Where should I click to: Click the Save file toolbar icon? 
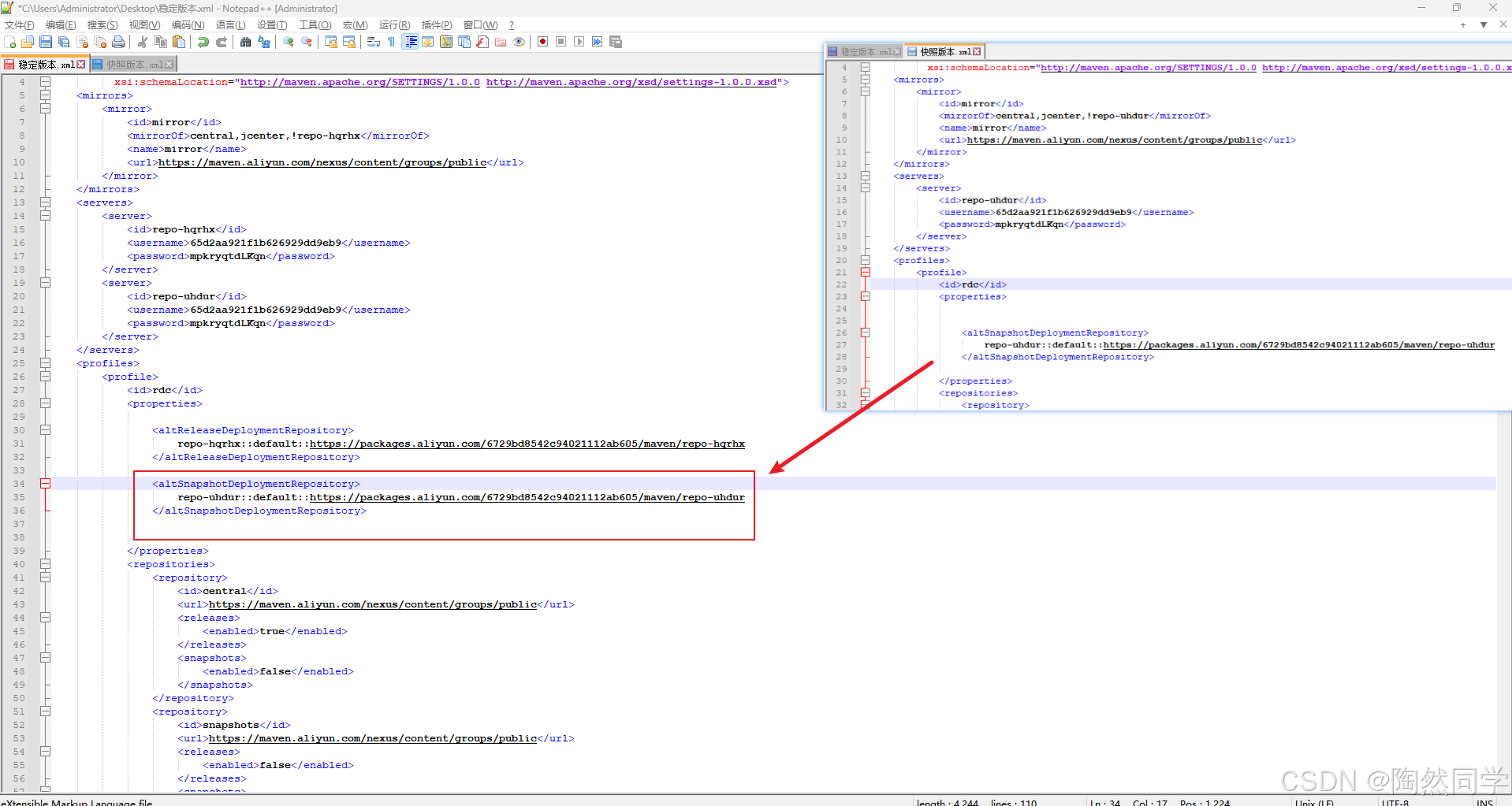pyautogui.click(x=46, y=42)
